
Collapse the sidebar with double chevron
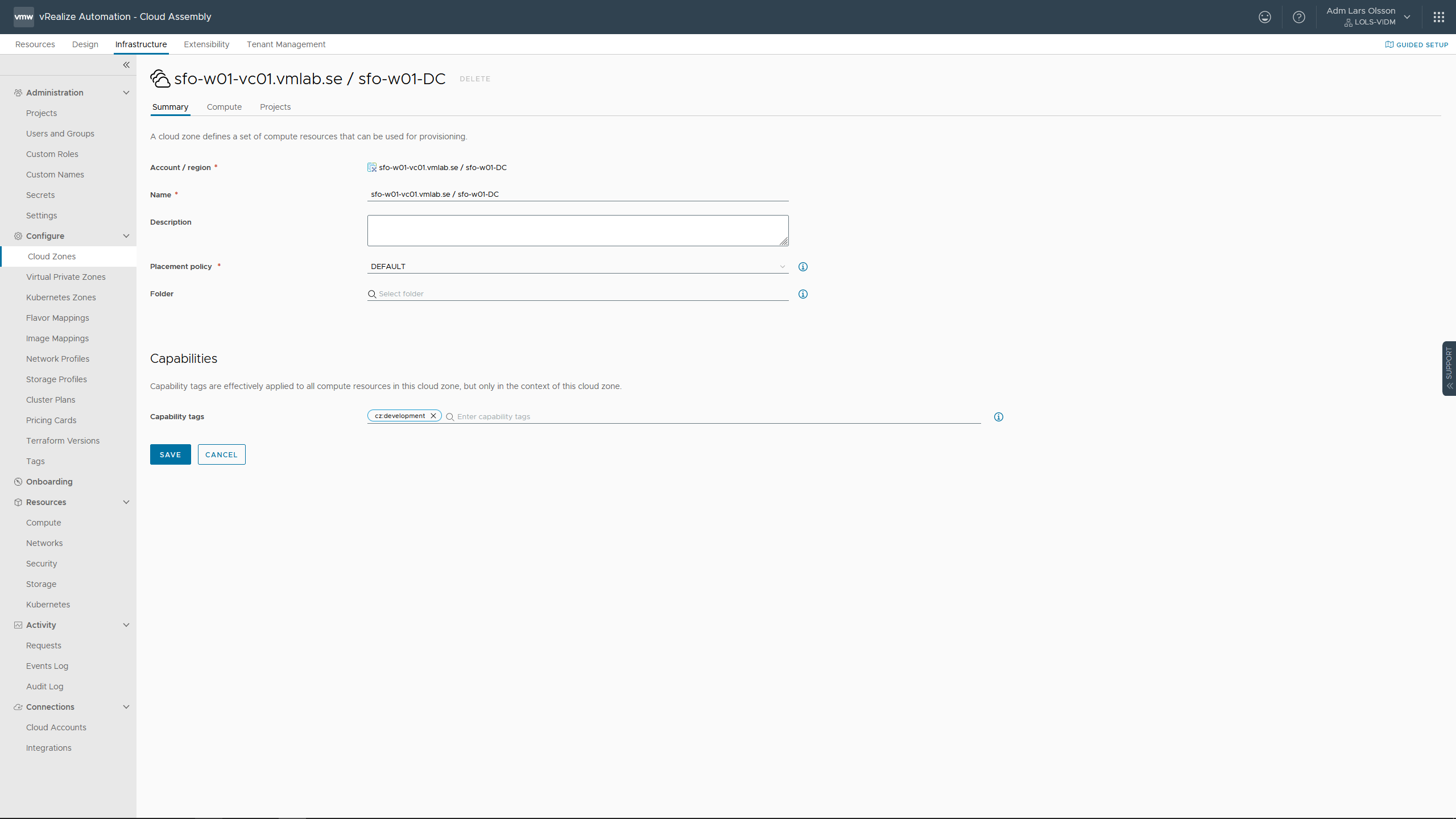(126, 65)
